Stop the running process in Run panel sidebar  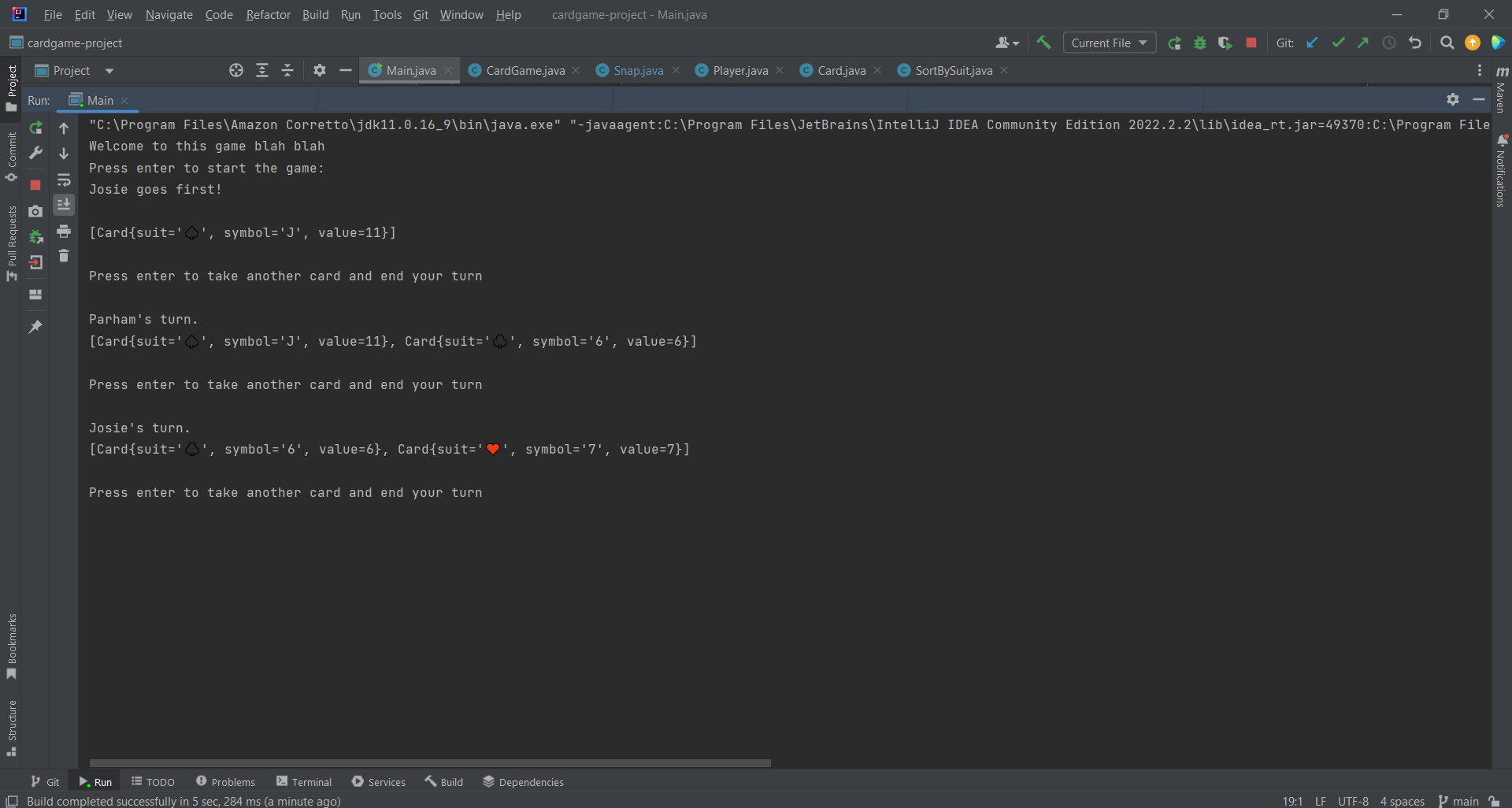tap(35, 185)
